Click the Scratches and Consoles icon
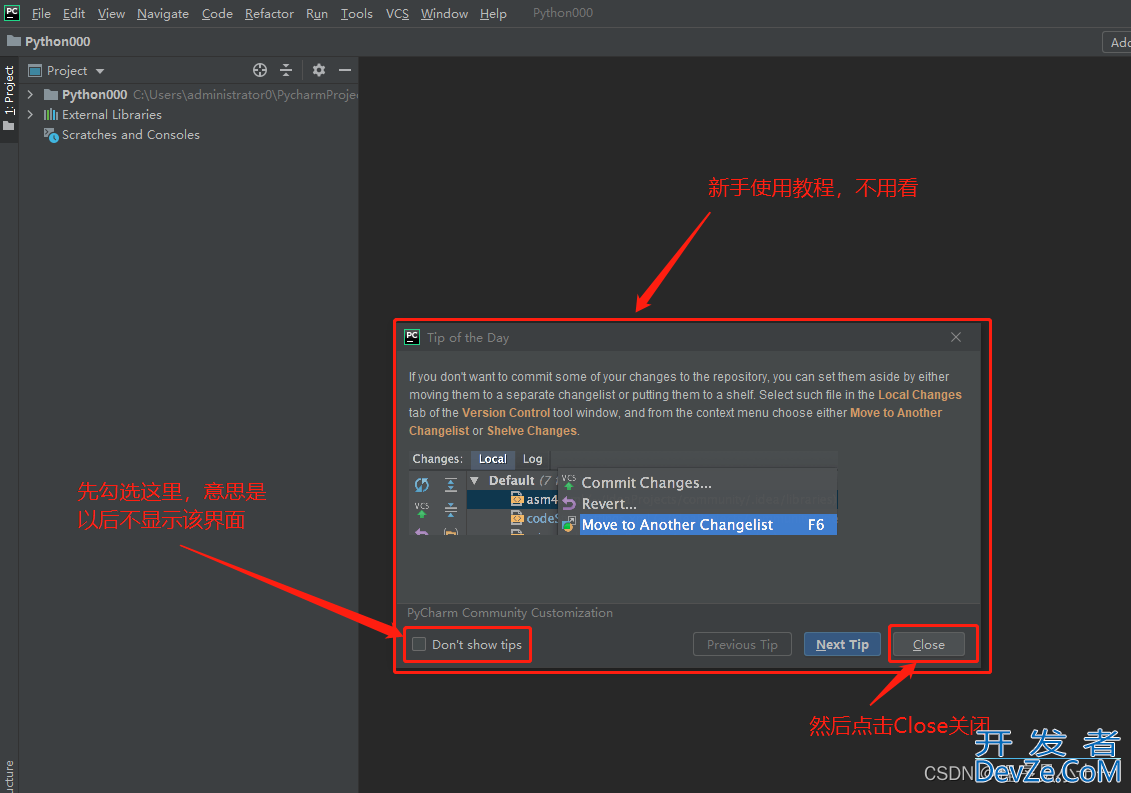 click(x=51, y=135)
